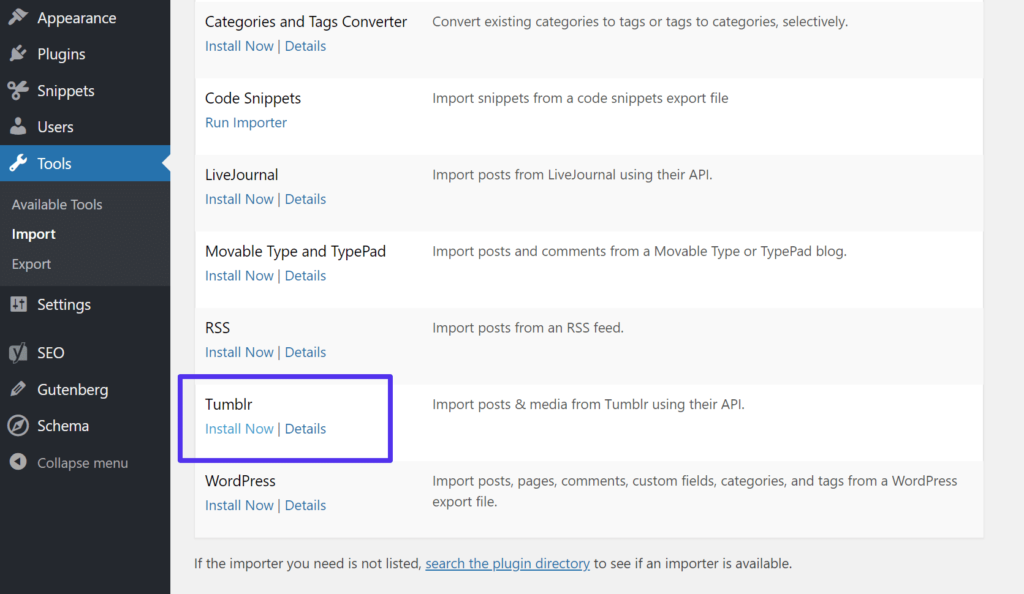Click the Tools wrench icon
This screenshot has height=594, width=1024.
click(x=18, y=164)
